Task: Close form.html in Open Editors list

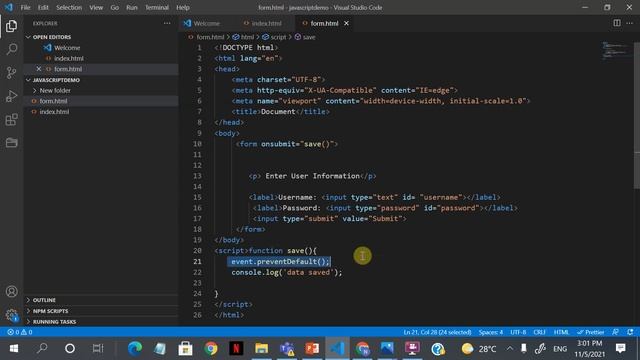Action: [38, 69]
